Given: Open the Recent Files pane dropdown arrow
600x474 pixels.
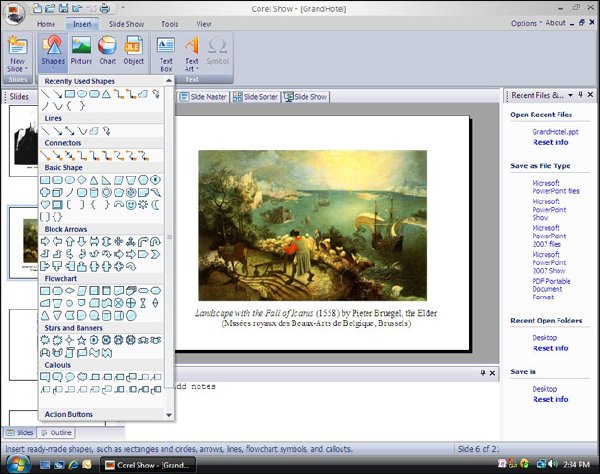Looking at the screenshot, I should click(x=570, y=95).
